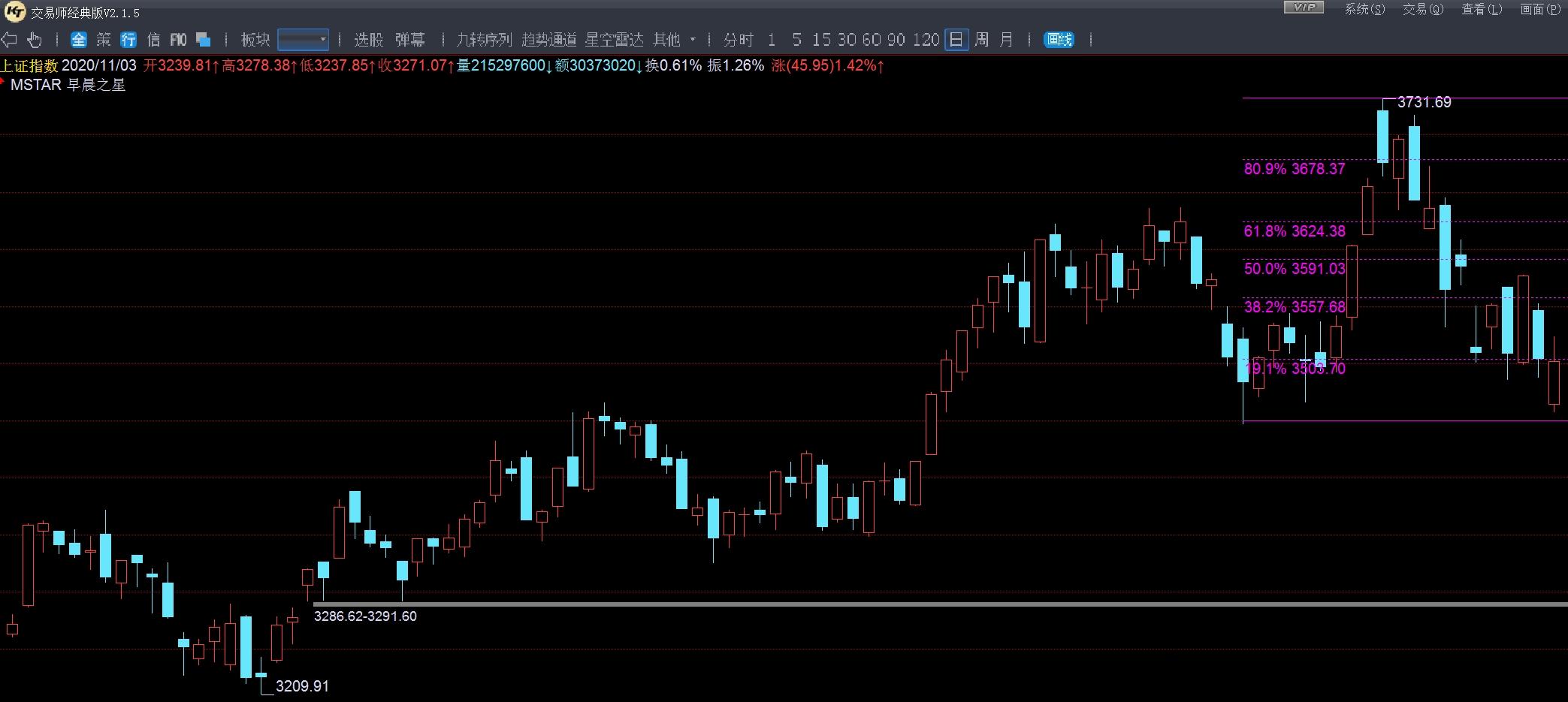Select the 月 monthly period
The height and width of the screenshot is (702, 1568).
coord(1006,39)
